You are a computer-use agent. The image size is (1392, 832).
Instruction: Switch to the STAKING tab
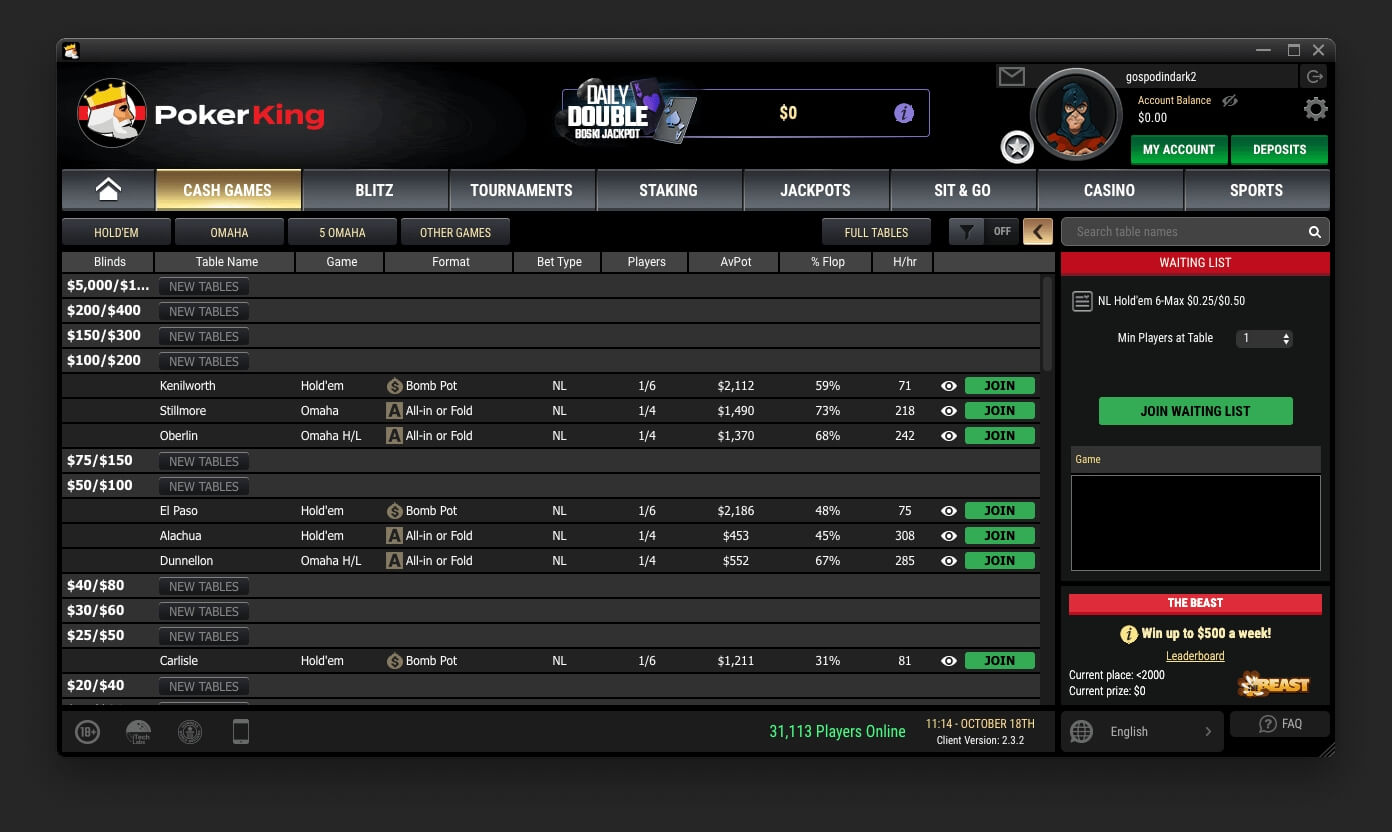point(668,190)
